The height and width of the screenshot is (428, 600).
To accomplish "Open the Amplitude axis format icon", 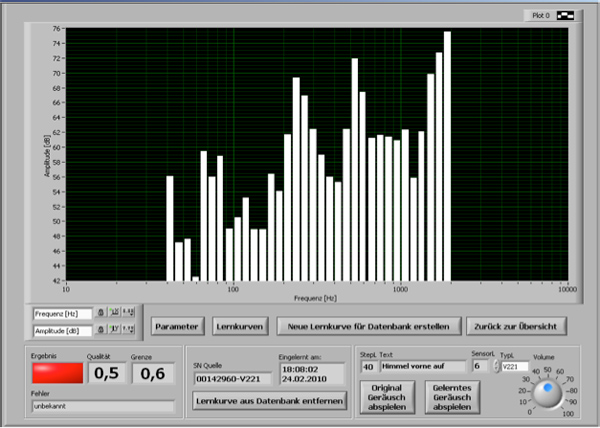I will (x=128, y=330).
